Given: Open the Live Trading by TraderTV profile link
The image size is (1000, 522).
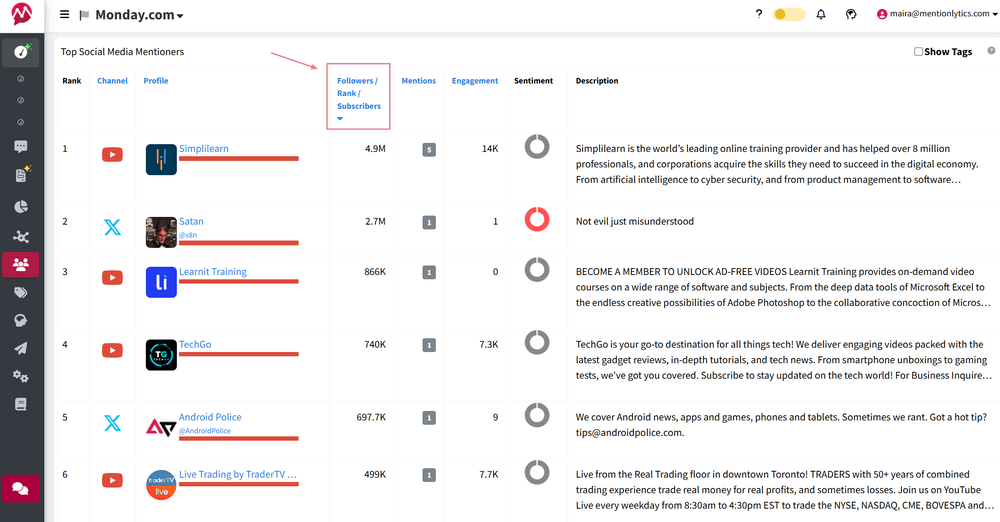Looking at the screenshot, I should [x=238, y=475].
